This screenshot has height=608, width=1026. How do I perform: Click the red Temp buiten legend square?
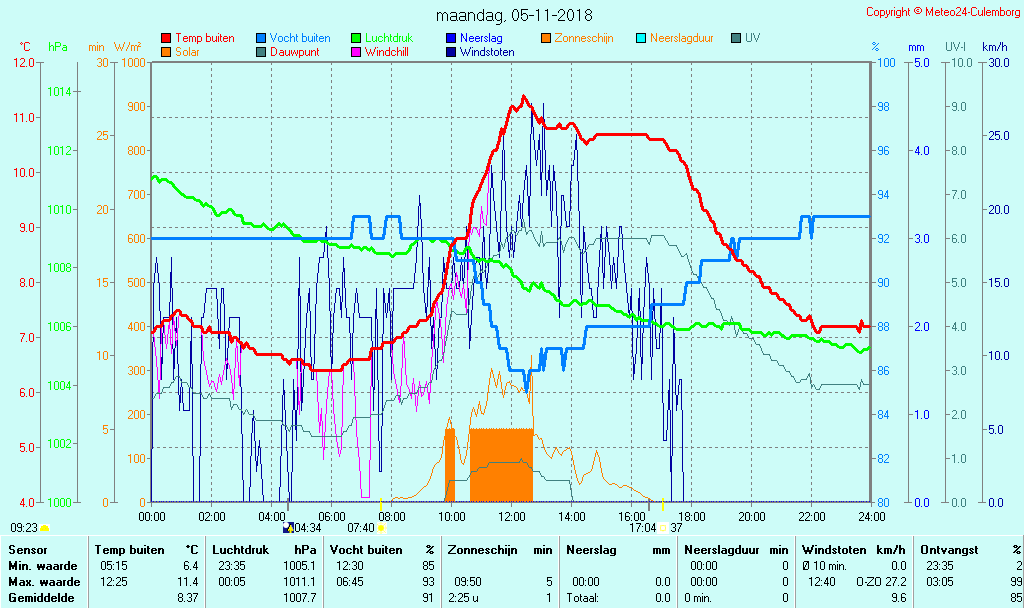click(166, 38)
